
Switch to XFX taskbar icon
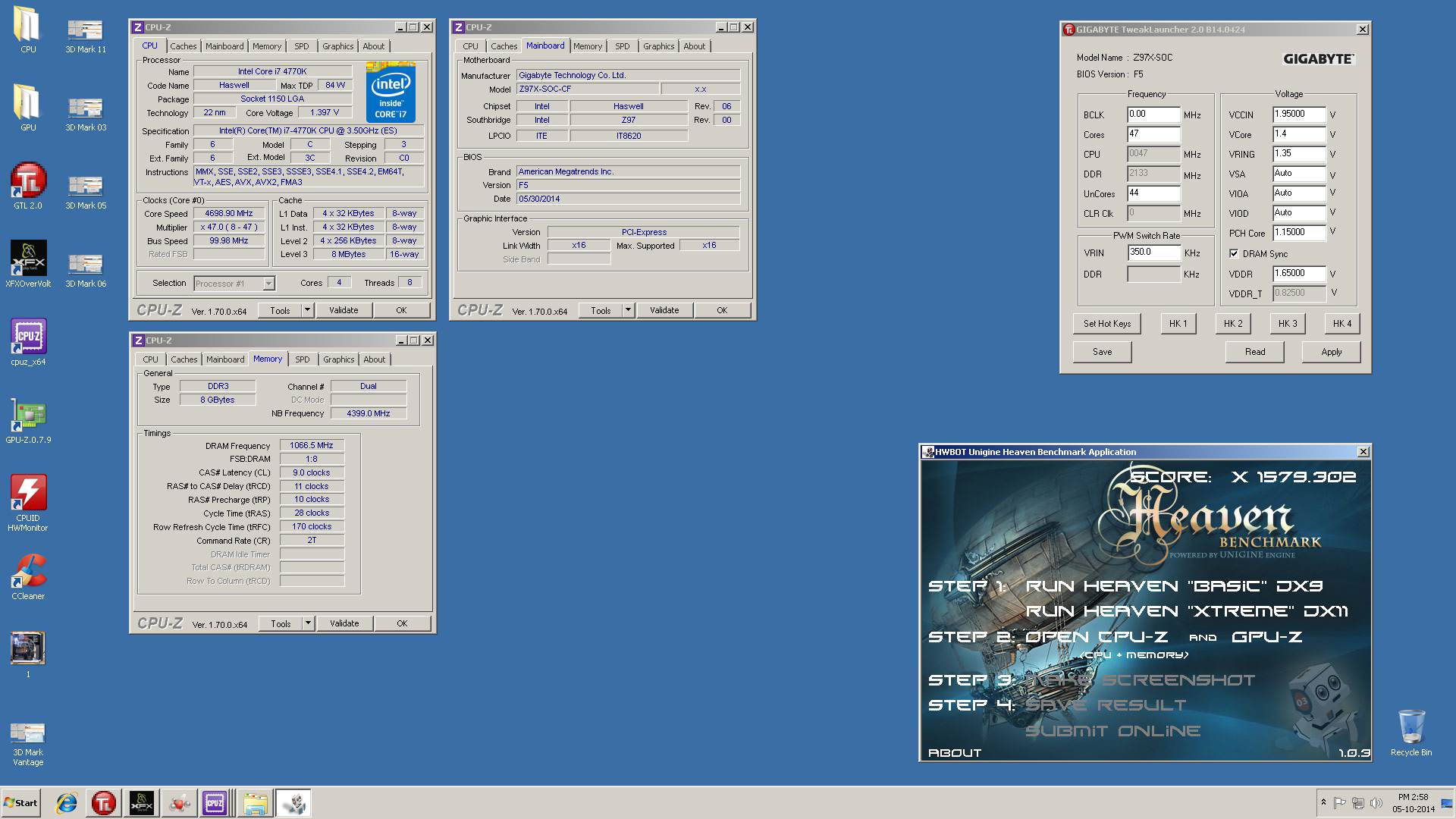coord(141,803)
